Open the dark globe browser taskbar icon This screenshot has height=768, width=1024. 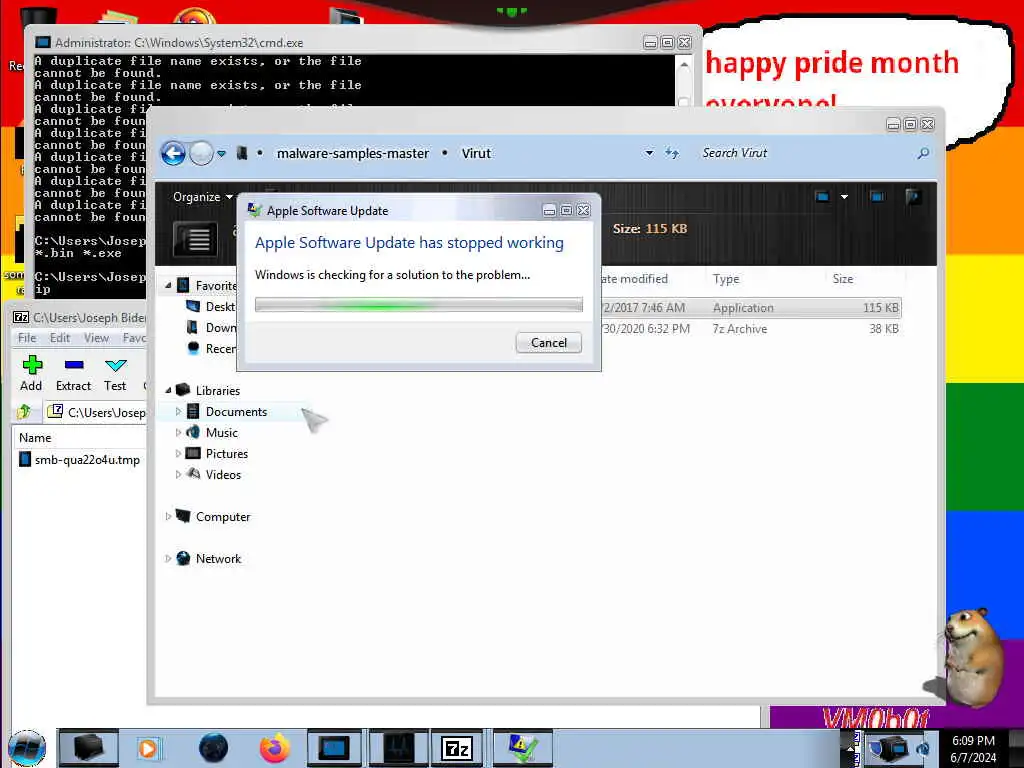pyautogui.click(x=214, y=748)
